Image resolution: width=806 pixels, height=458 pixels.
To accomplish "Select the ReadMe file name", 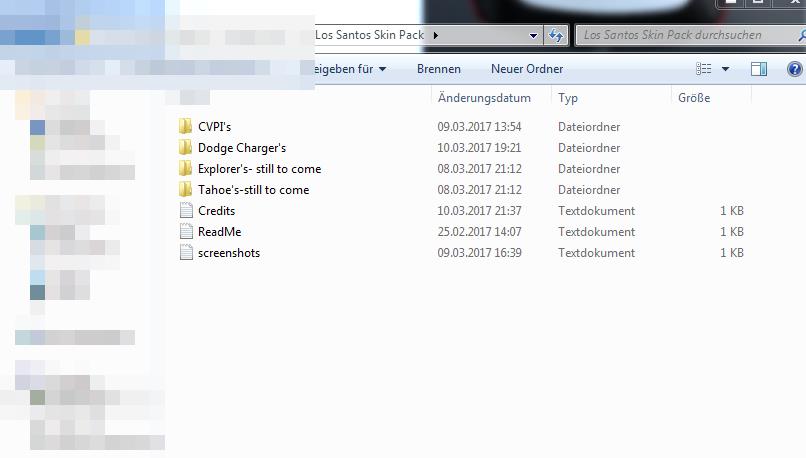I will [x=219, y=232].
